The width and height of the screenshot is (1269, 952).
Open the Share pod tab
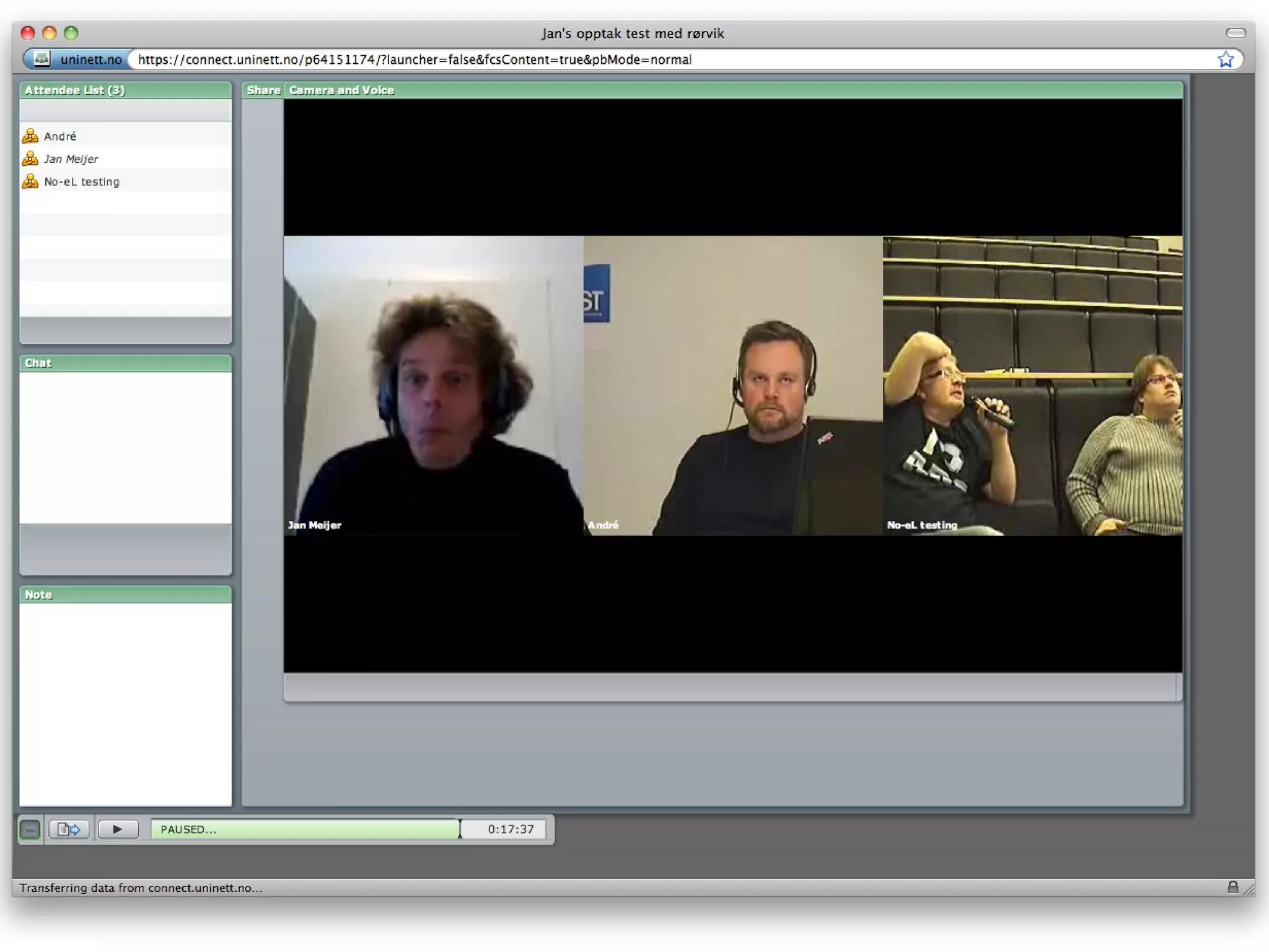[x=263, y=90]
